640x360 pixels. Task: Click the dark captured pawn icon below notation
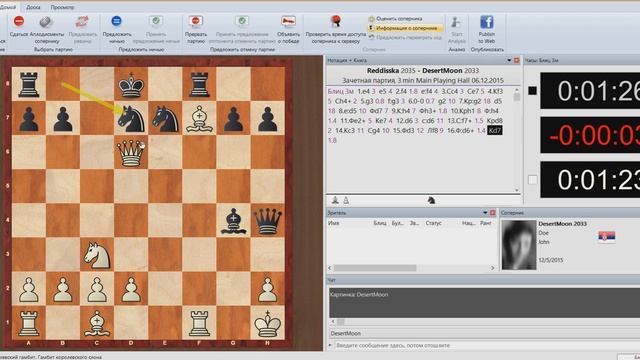click(x=335, y=200)
